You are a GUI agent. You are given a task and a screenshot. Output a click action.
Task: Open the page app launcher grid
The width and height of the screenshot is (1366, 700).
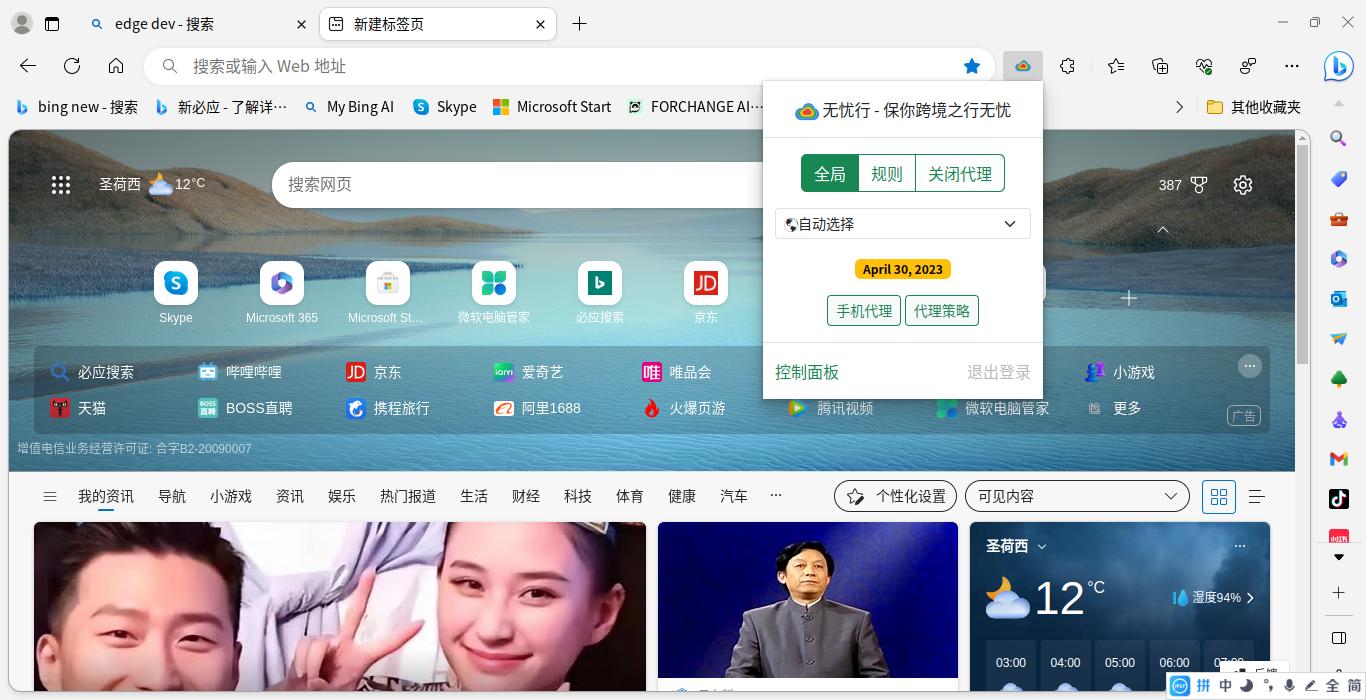[61, 184]
